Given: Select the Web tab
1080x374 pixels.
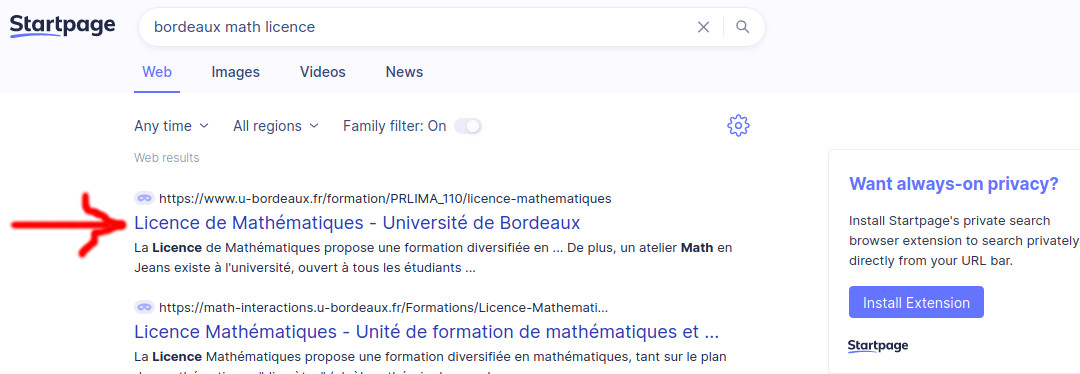Looking at the screenshot, I should [157, 72].
